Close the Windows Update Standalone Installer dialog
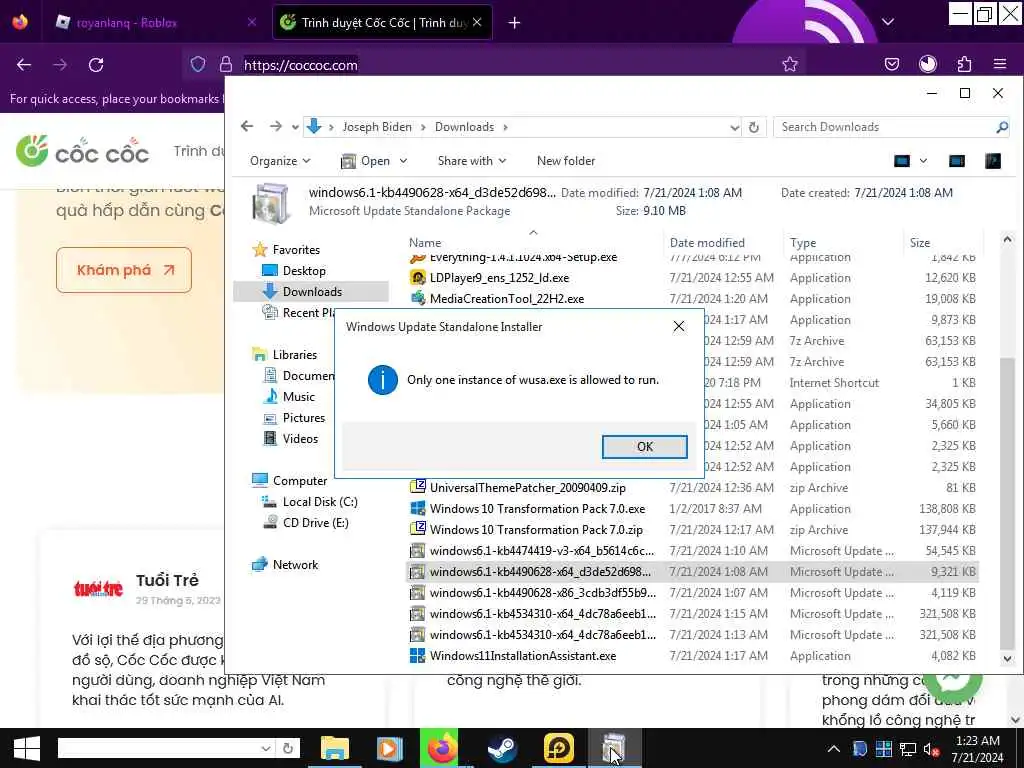The width and height of the screenshot is (1024, 768). (679, 327)
